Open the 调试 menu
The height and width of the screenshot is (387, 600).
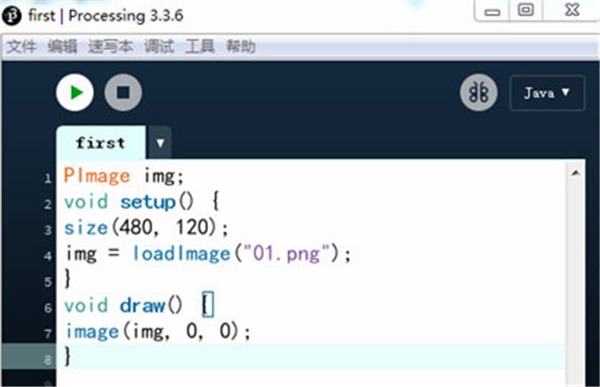pyautogui.click(x=159, y=47)
